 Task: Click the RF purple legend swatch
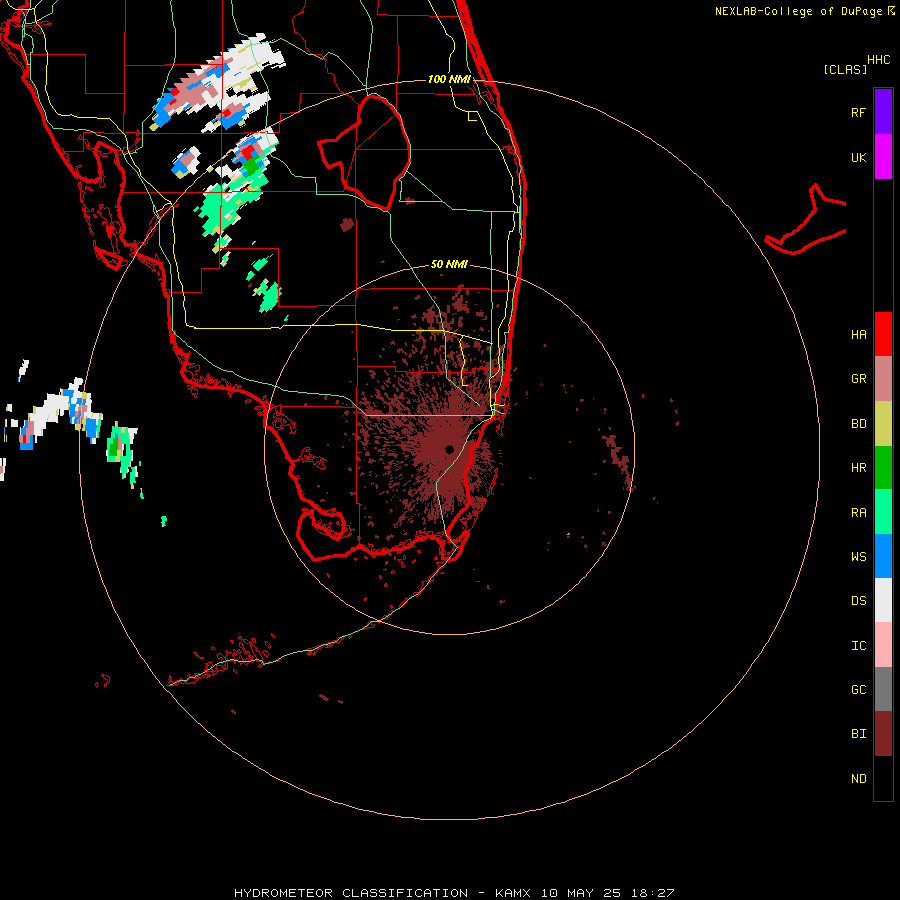883,111
